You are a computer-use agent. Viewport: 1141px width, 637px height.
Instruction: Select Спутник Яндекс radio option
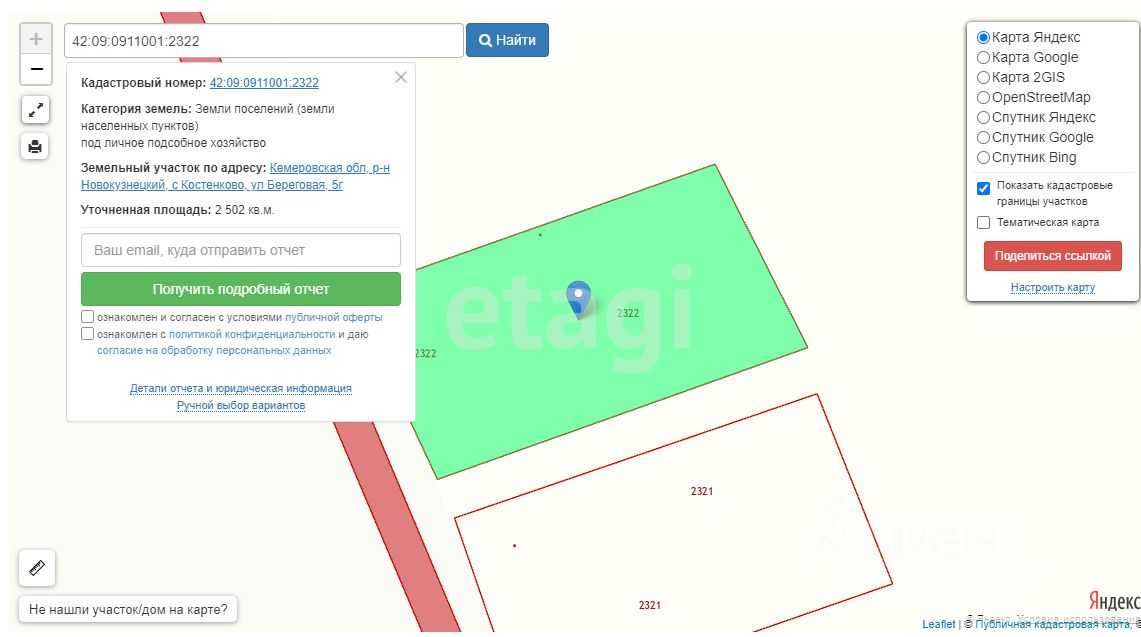click(983, 117)
